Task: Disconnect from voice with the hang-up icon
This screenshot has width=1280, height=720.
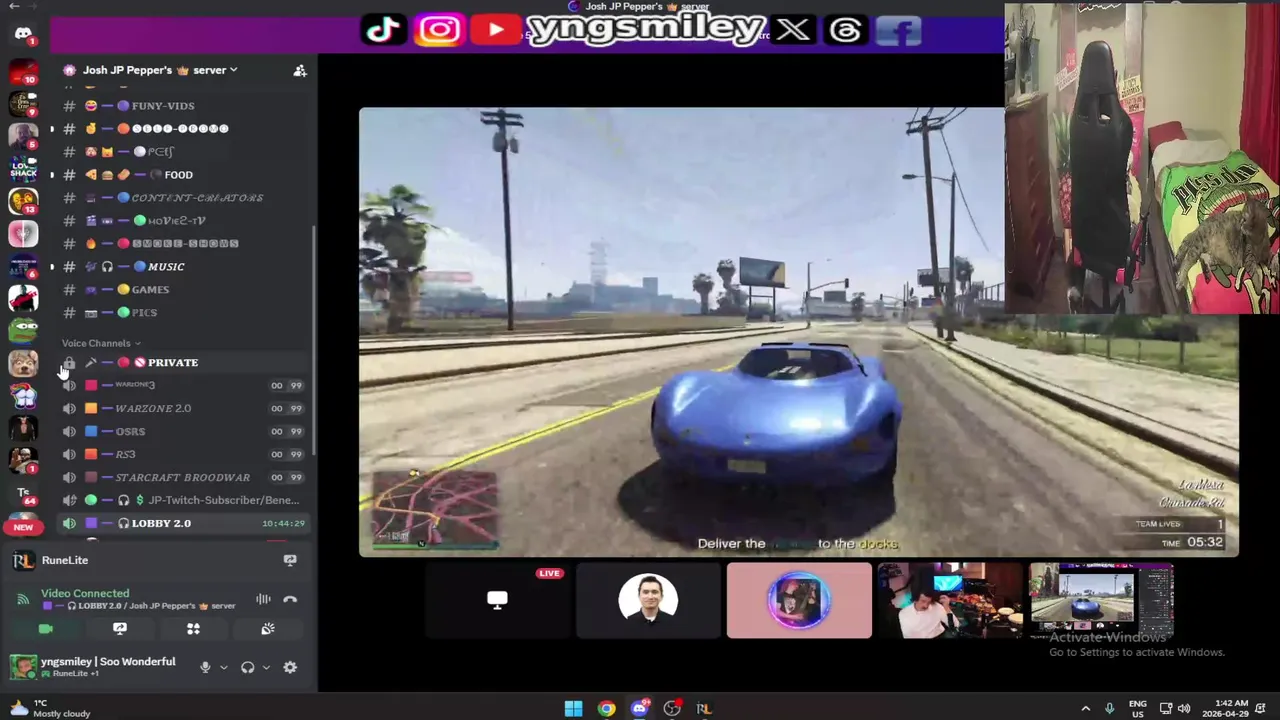Action: tap(290, 600)
